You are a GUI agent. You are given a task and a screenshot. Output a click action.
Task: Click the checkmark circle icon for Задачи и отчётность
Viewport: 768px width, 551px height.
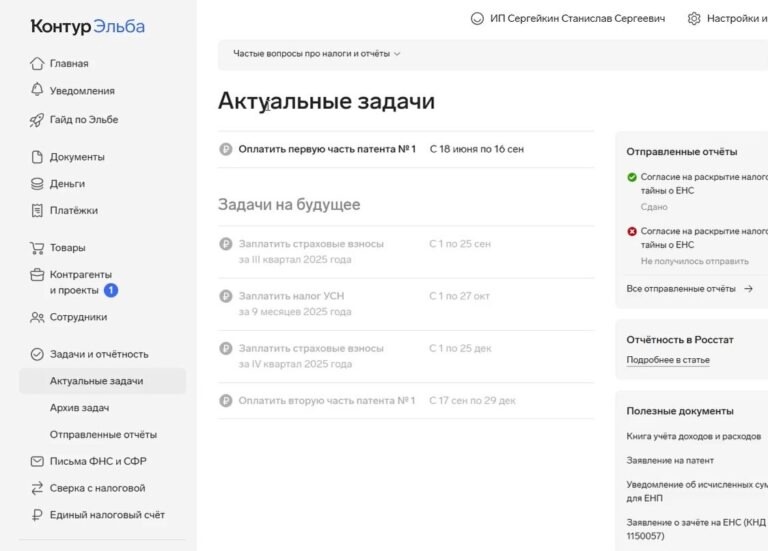point(37,354)
